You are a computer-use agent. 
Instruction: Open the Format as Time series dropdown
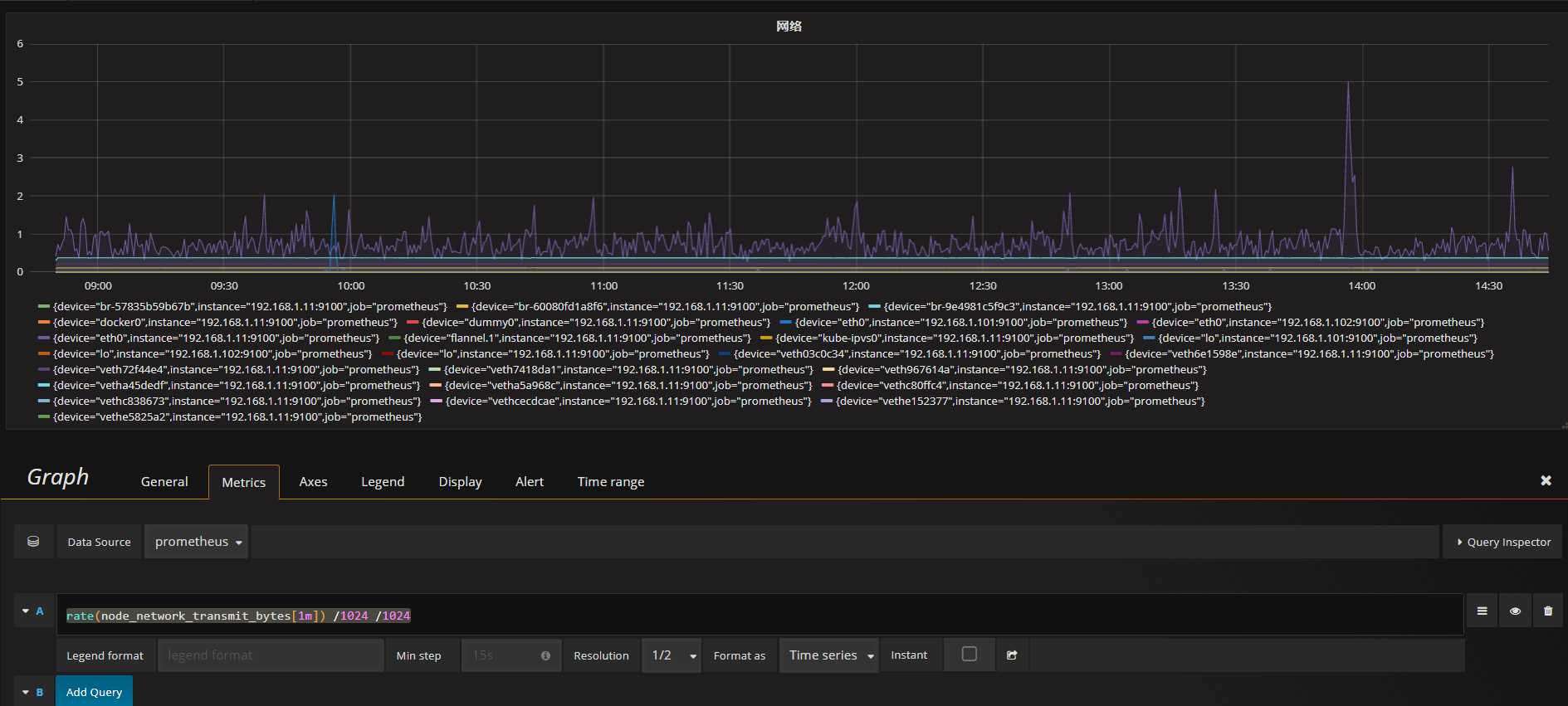(828, 655)
